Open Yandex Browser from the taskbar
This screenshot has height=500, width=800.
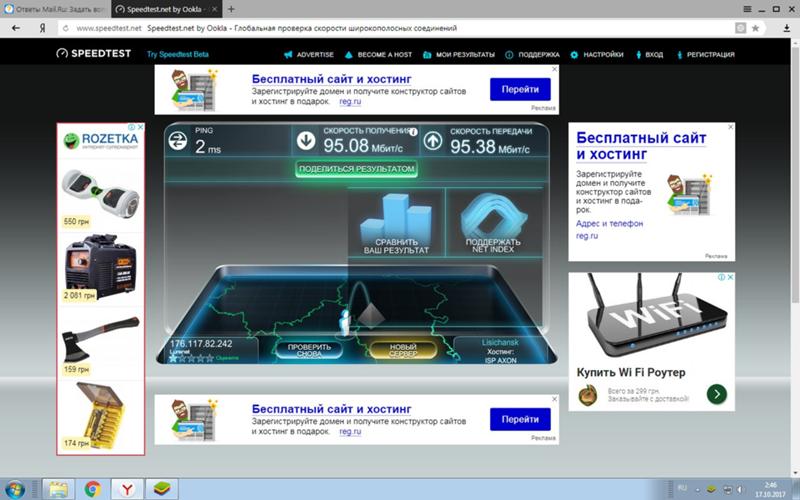(x=127, y=489)
